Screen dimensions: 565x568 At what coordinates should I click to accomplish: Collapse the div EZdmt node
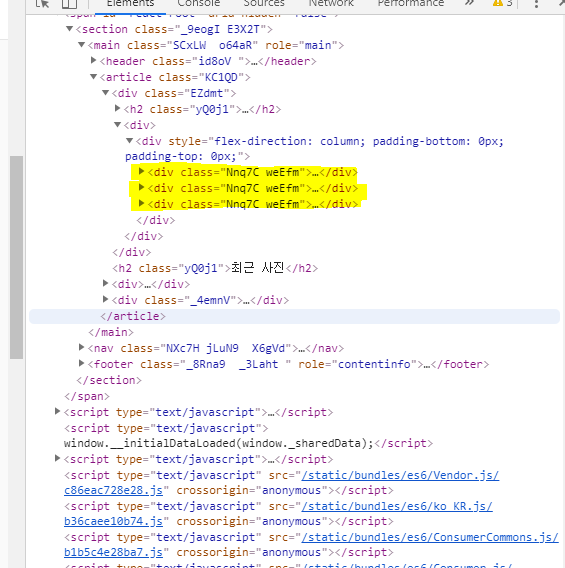105,92
